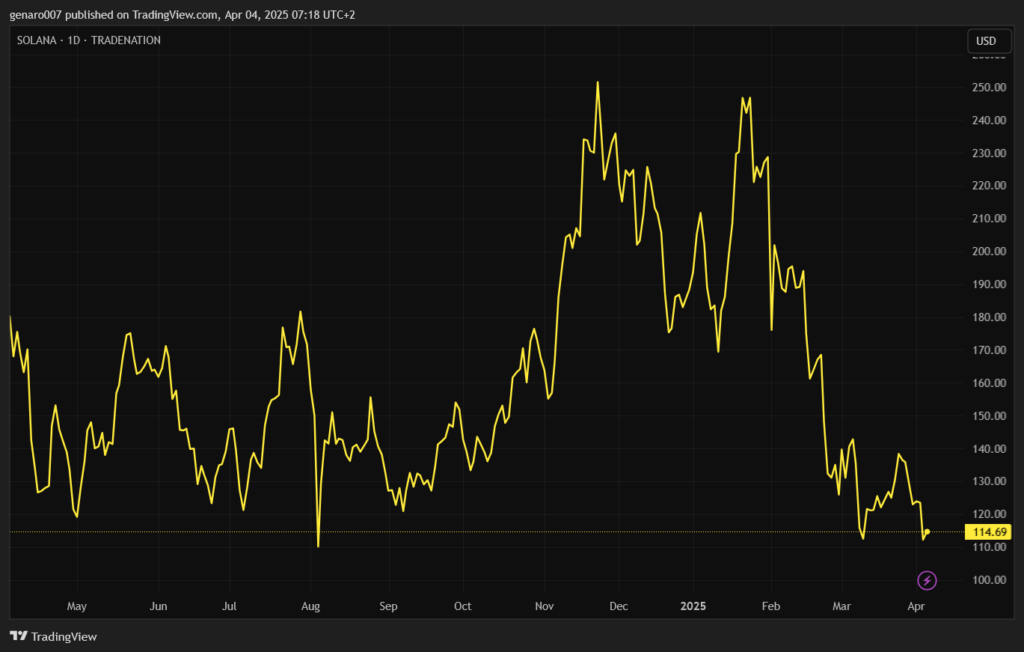Select the May label on the time axis

pyautogui.click(x=76, y=606)
